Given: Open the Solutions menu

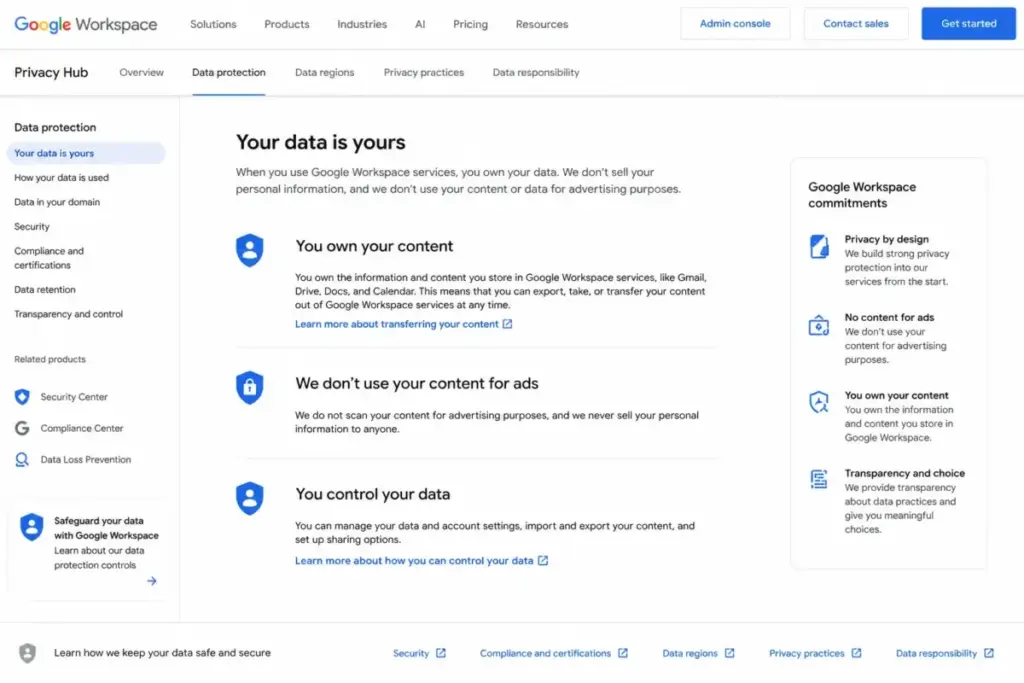Looking at the screenshot, I should (213, 24).
